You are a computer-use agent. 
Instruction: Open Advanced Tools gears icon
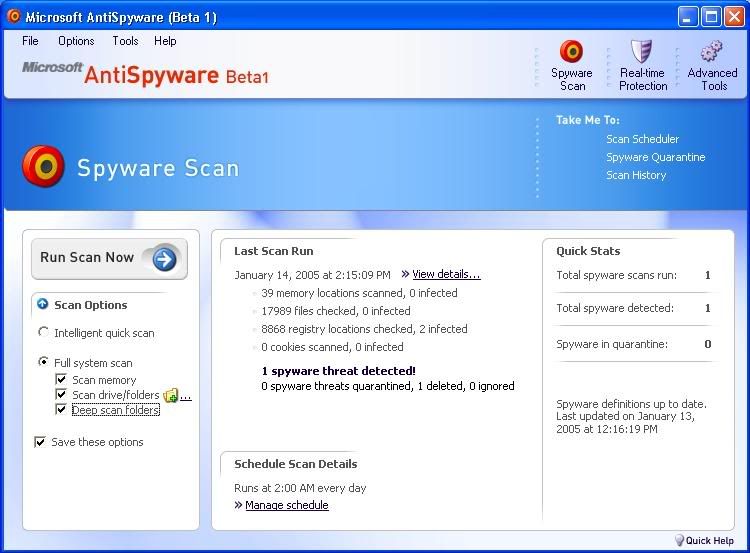[711, 51]
